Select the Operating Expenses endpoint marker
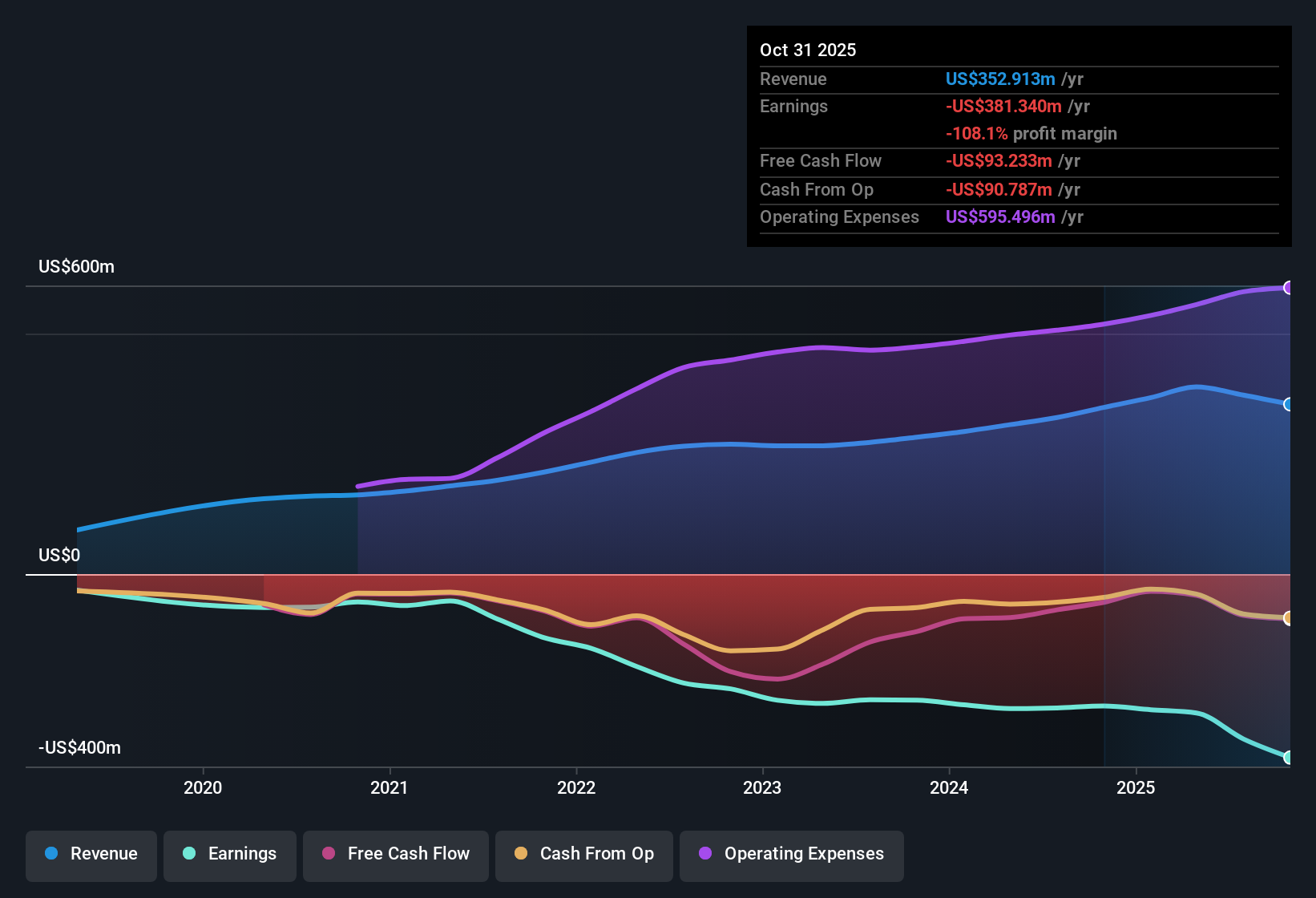The image size is (1316, 898). click(1289, 287)
